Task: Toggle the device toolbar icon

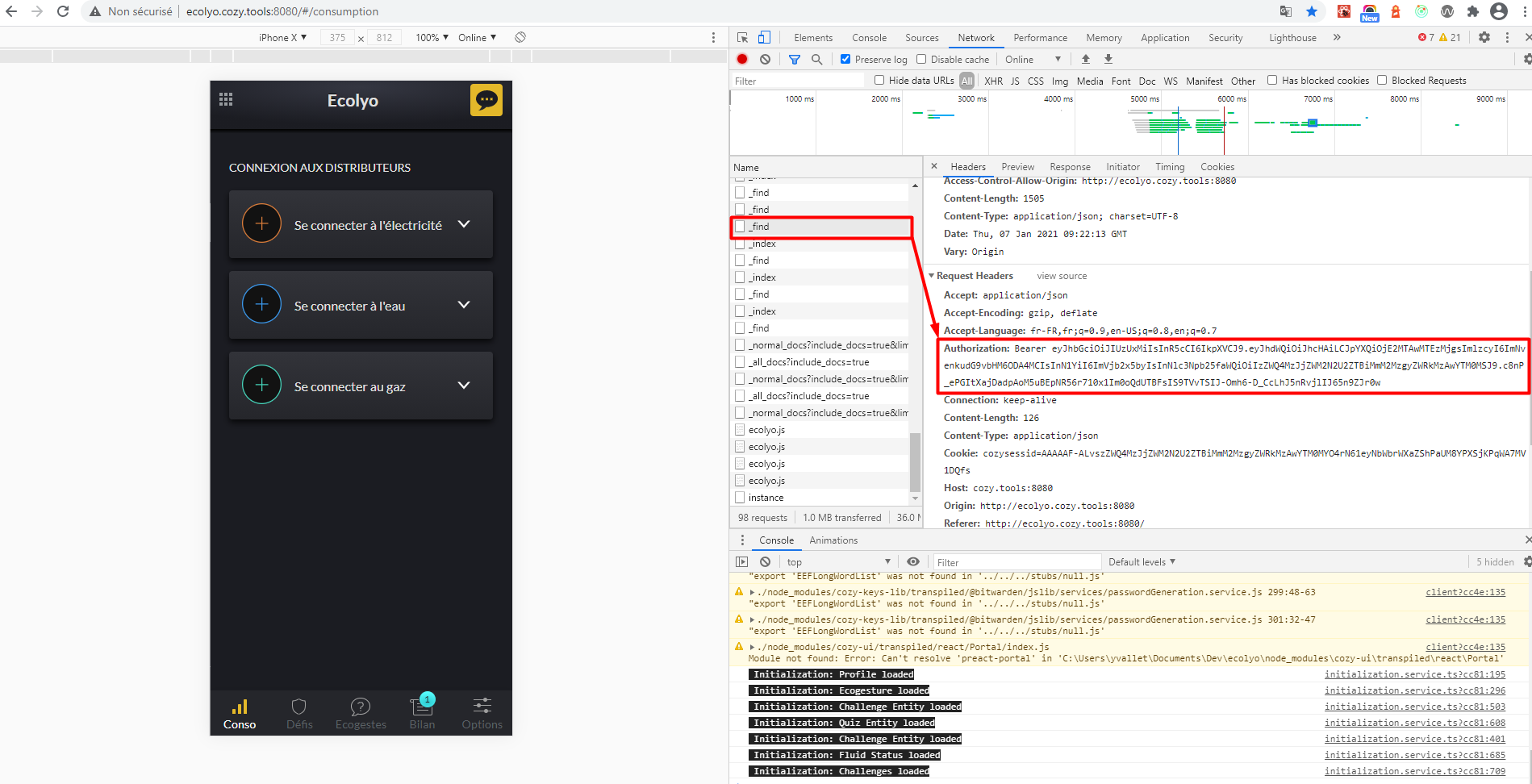Action: coord(764,37)
